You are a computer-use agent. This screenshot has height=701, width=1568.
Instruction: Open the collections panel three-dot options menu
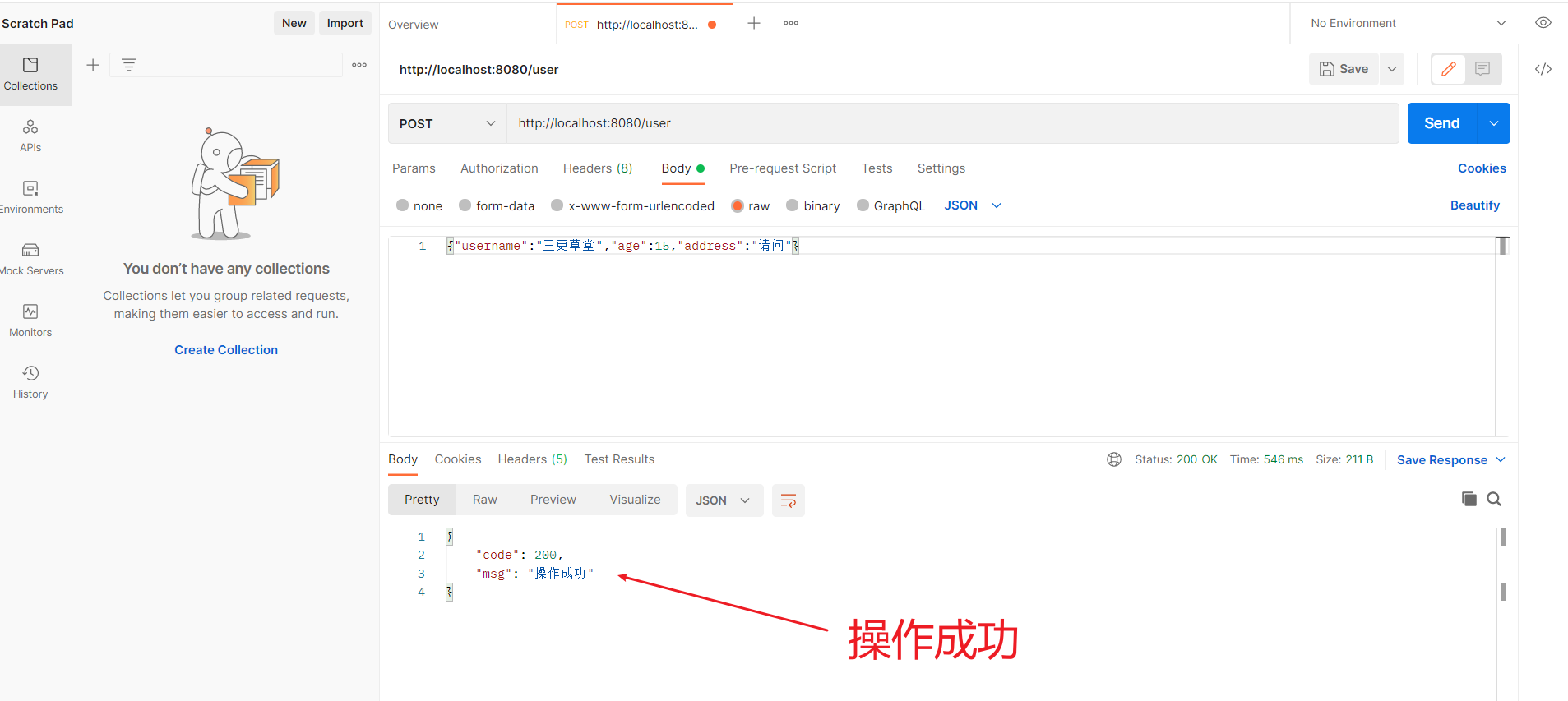tap(359, 65)
